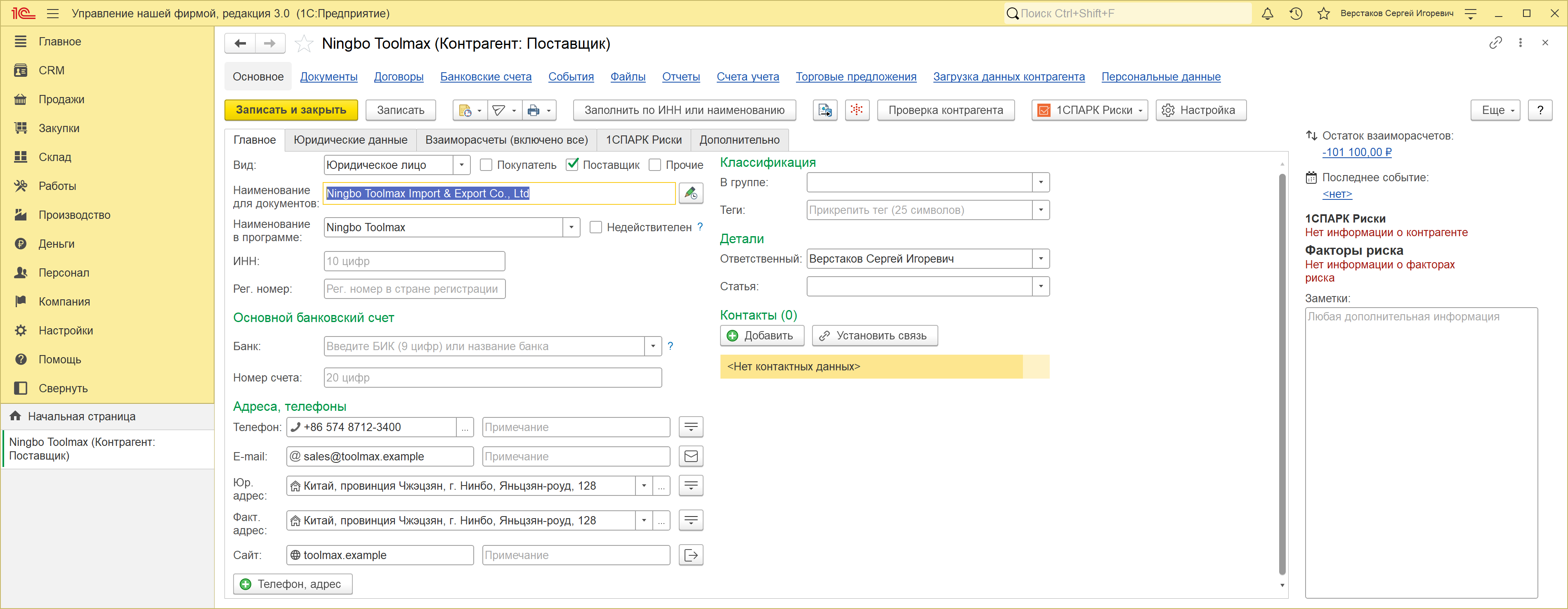Viewport: 1568px width, 609px height.
Task: Collapse sidebar with Свернуть
Action: (107, 389)
